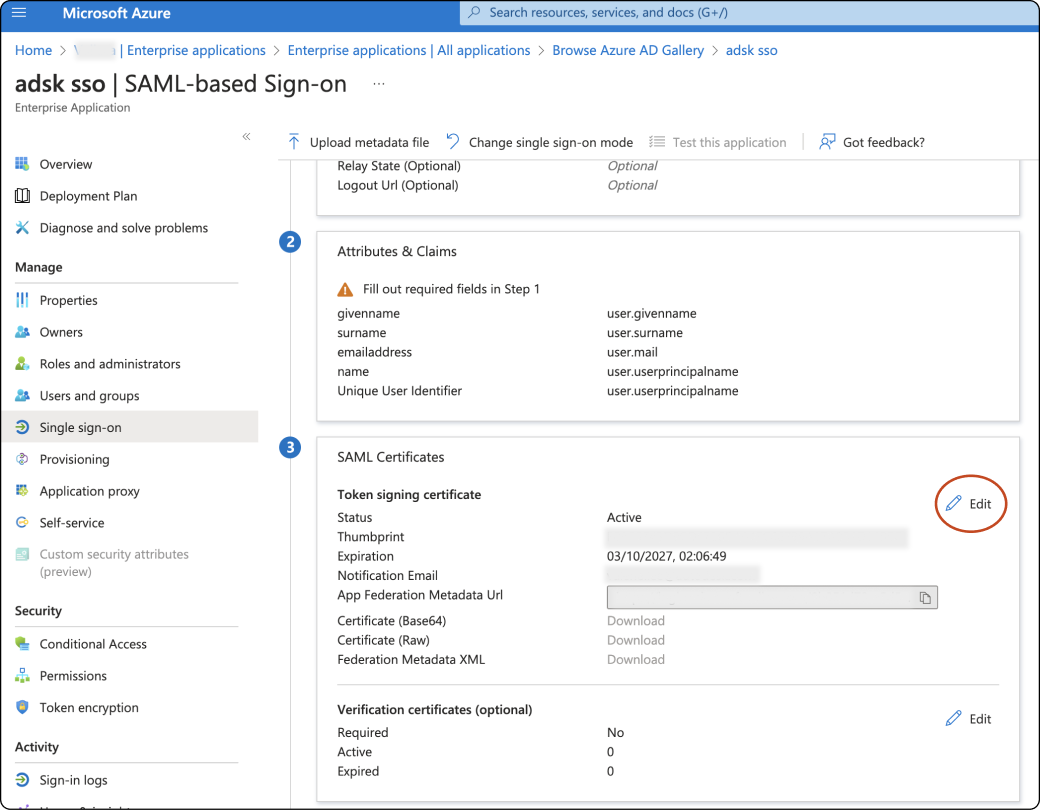Edit the Verification certificates section
This screenshot has height=811, width=1040.
[x=969, y=719]
